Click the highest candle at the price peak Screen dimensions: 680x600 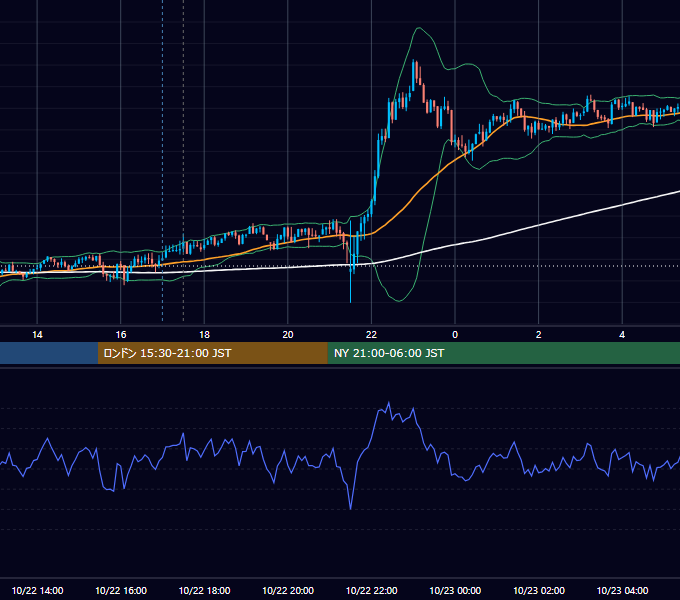click(413, 75)
